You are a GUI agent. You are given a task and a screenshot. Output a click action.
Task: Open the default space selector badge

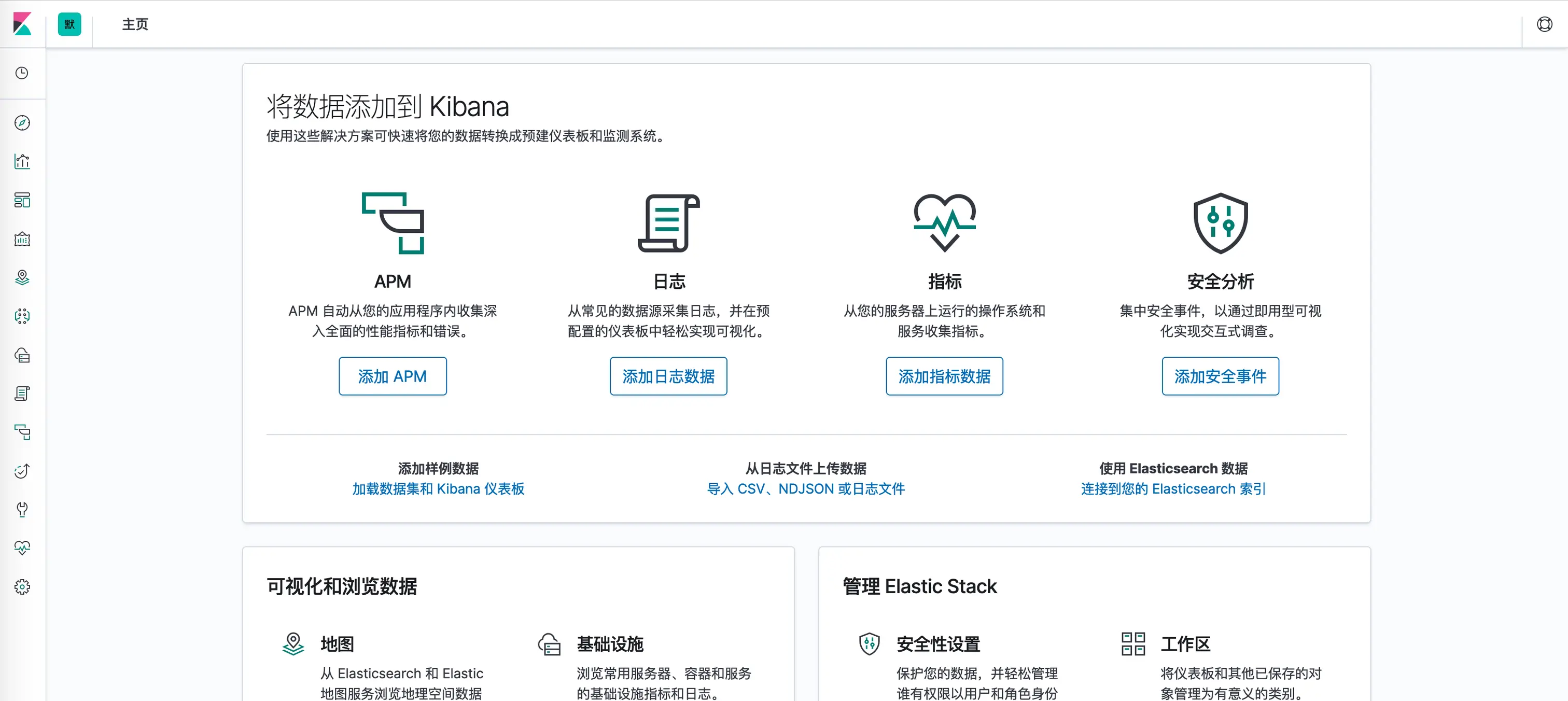(x=69, y=24)
